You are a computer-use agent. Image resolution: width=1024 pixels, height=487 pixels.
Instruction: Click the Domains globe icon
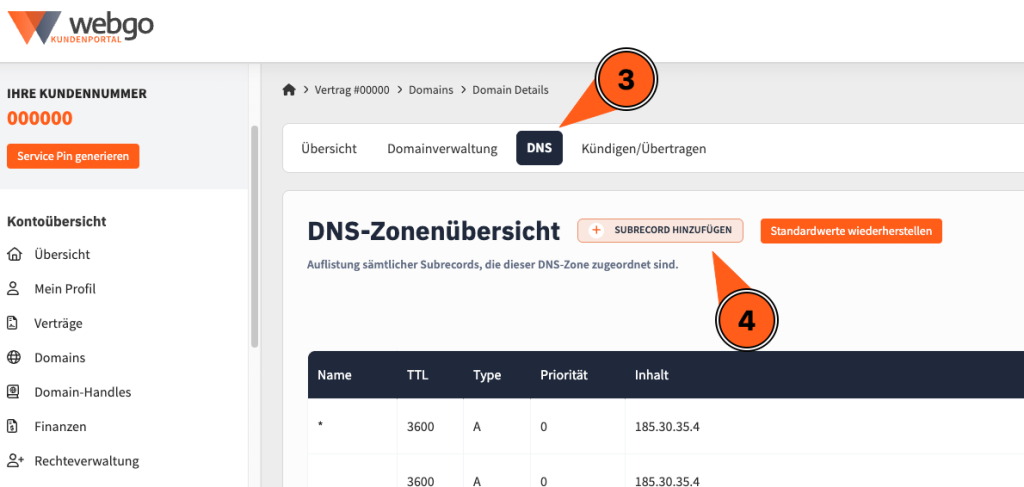click(x=14, y=358)
